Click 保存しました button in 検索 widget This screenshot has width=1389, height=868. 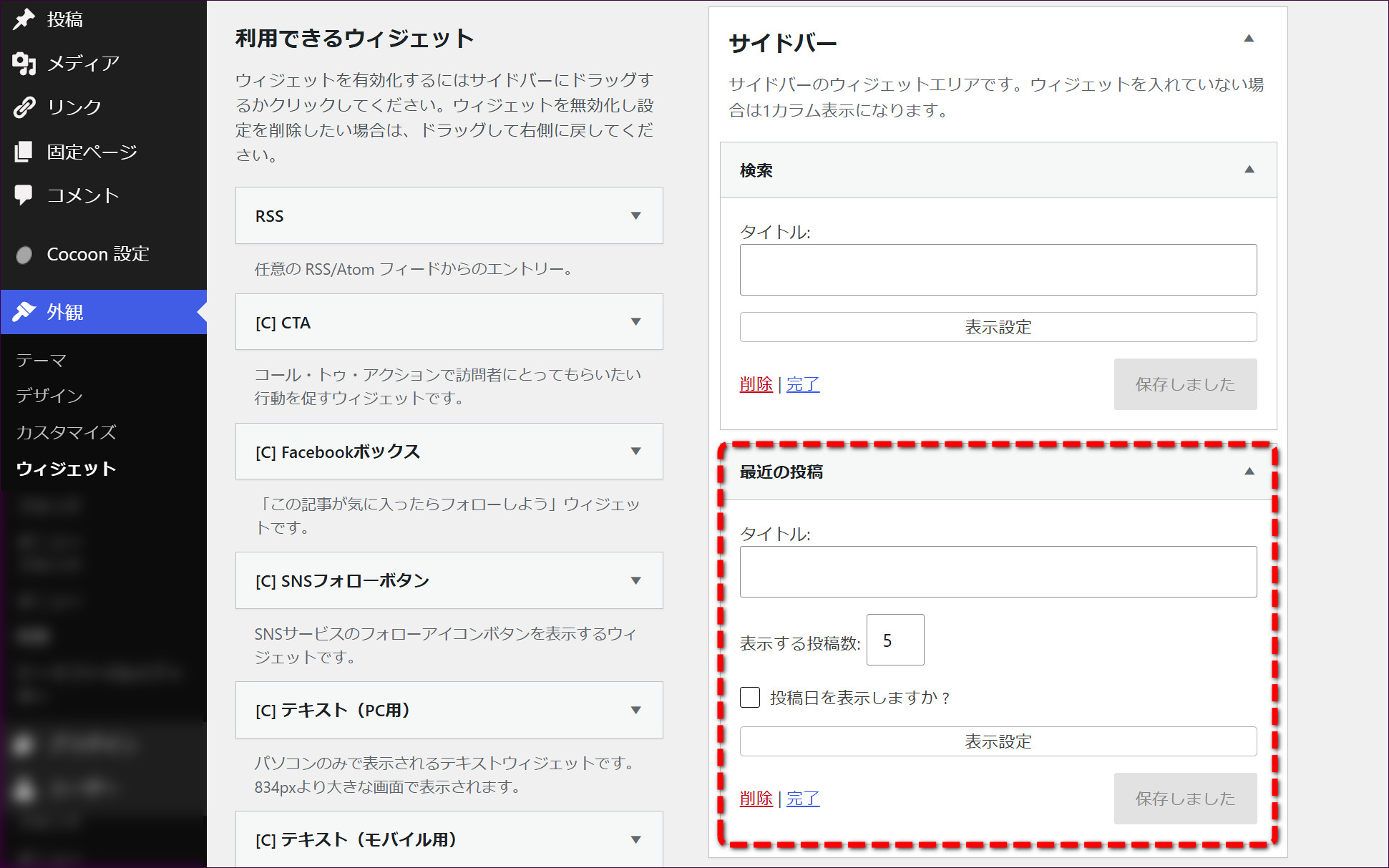1186,384
